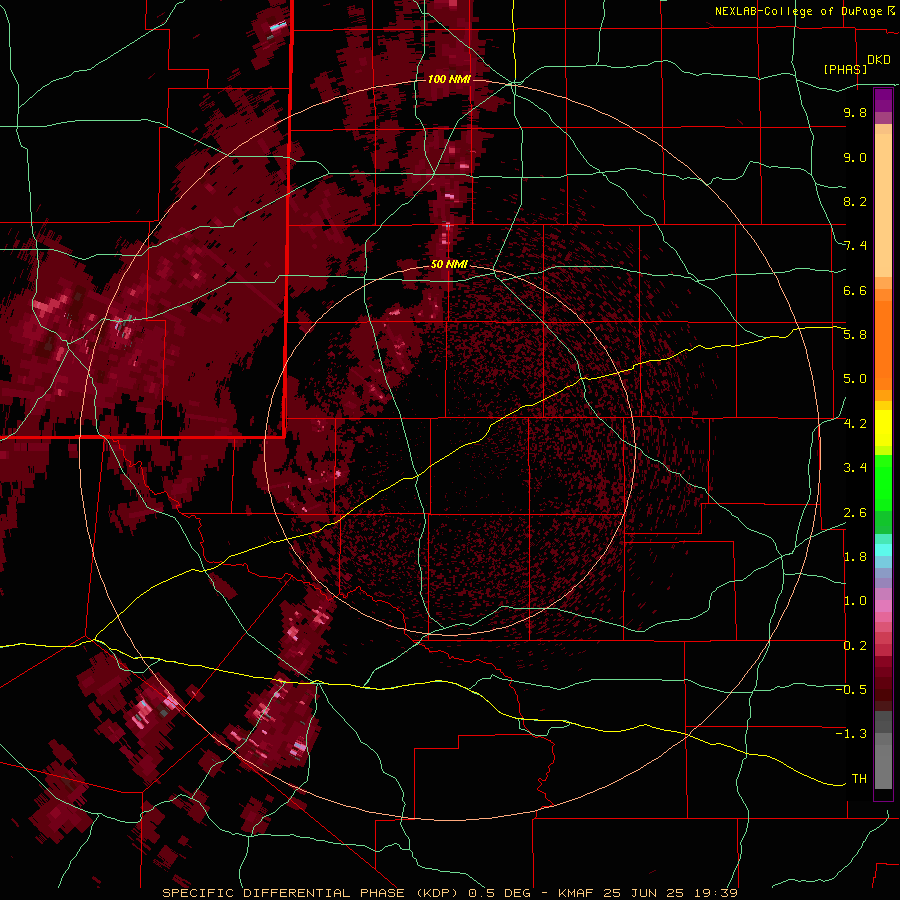Click the 50 NMI range ring label
This screenshot has width=900, height=900.
449,264
